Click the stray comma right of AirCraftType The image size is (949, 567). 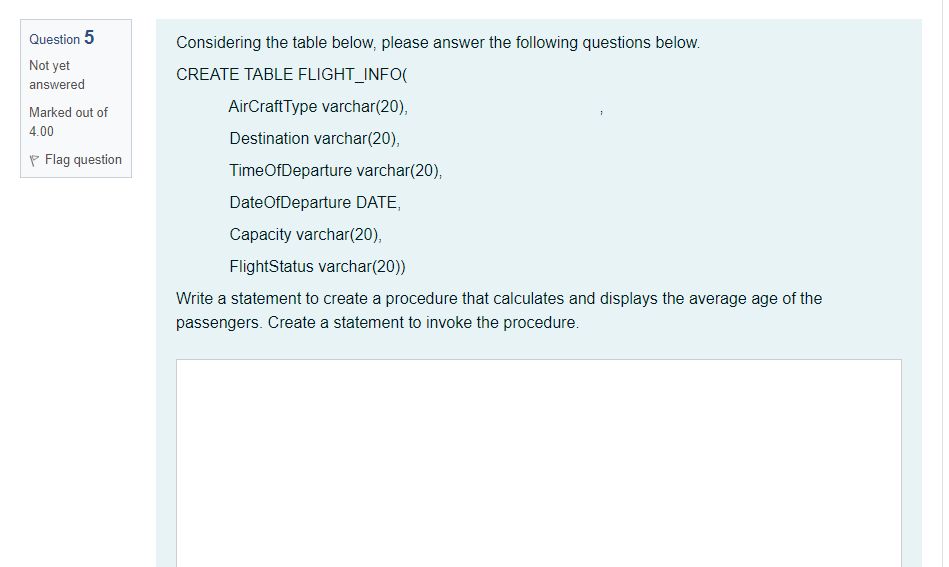(600, 112)
